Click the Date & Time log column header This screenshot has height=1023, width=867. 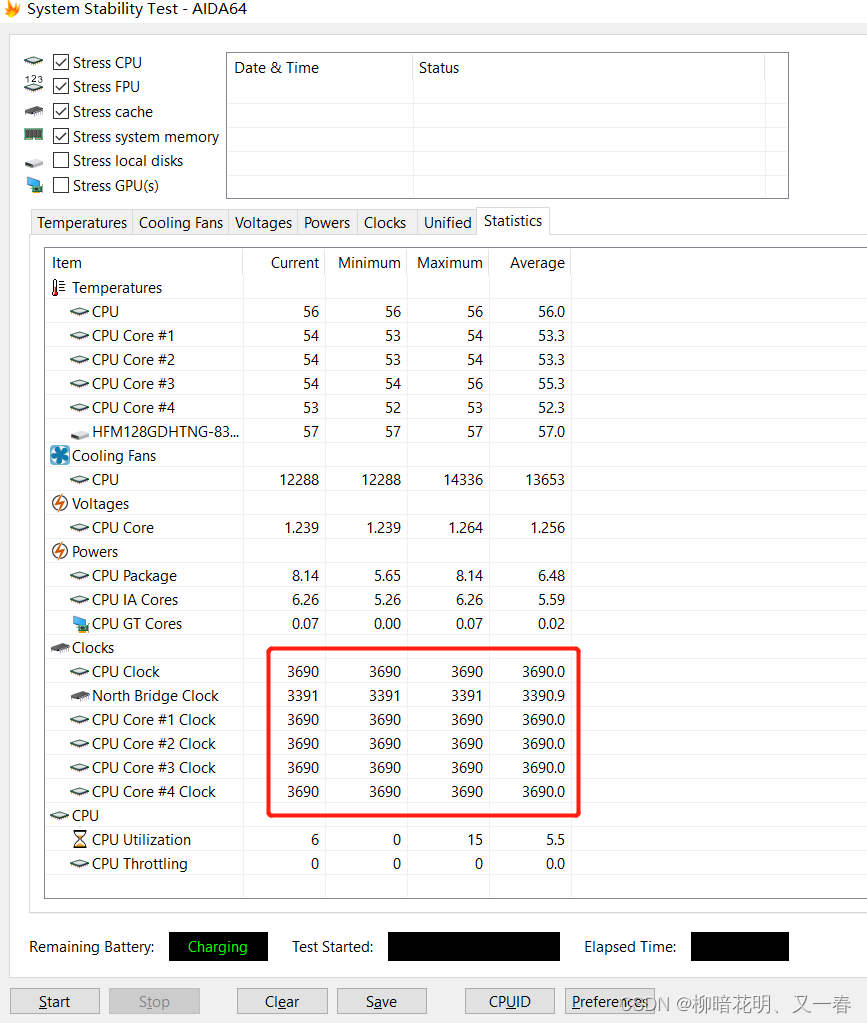pyautogui.click(x=320, y=68)
